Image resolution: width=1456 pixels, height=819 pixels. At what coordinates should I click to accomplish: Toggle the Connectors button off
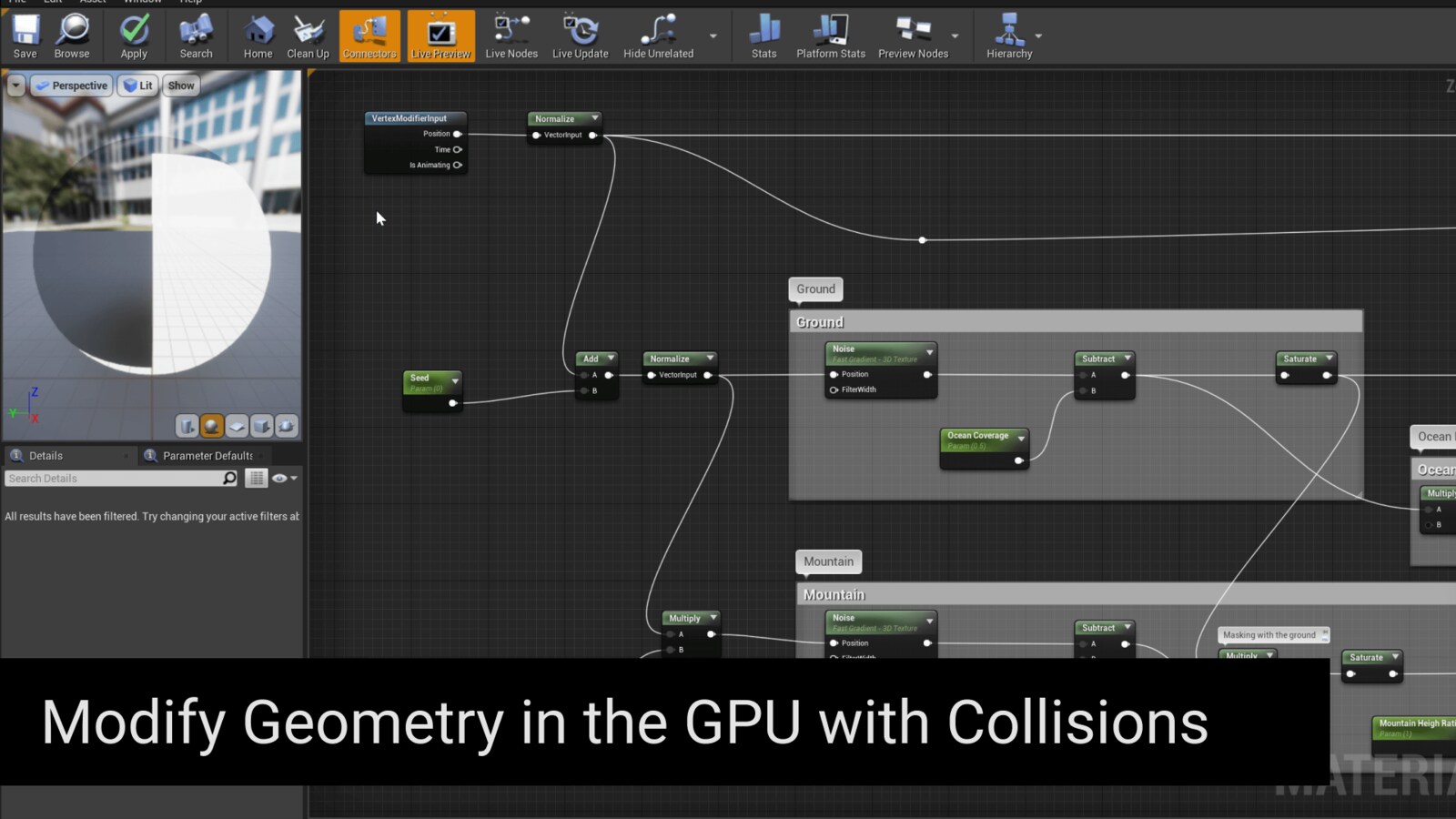tap(369, 36)
